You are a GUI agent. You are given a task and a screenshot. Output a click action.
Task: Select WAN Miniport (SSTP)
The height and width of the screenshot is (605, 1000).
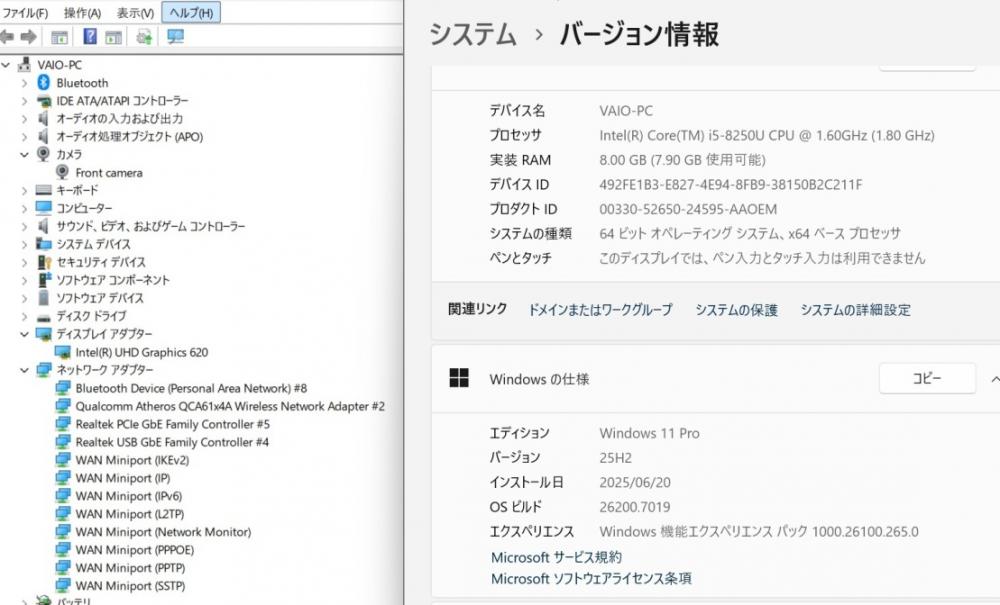(x=130, y=585)
